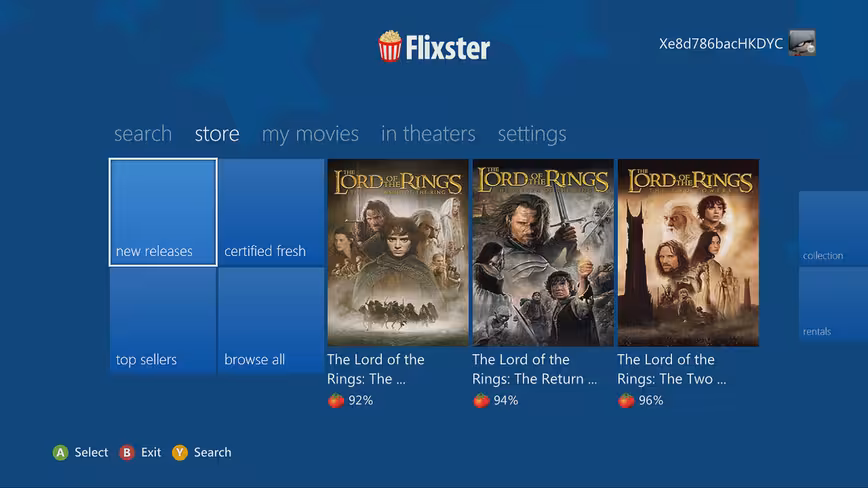Click the tomato icon beside 96%
This screenshot has width=868, height=488.
pos(626,400)
